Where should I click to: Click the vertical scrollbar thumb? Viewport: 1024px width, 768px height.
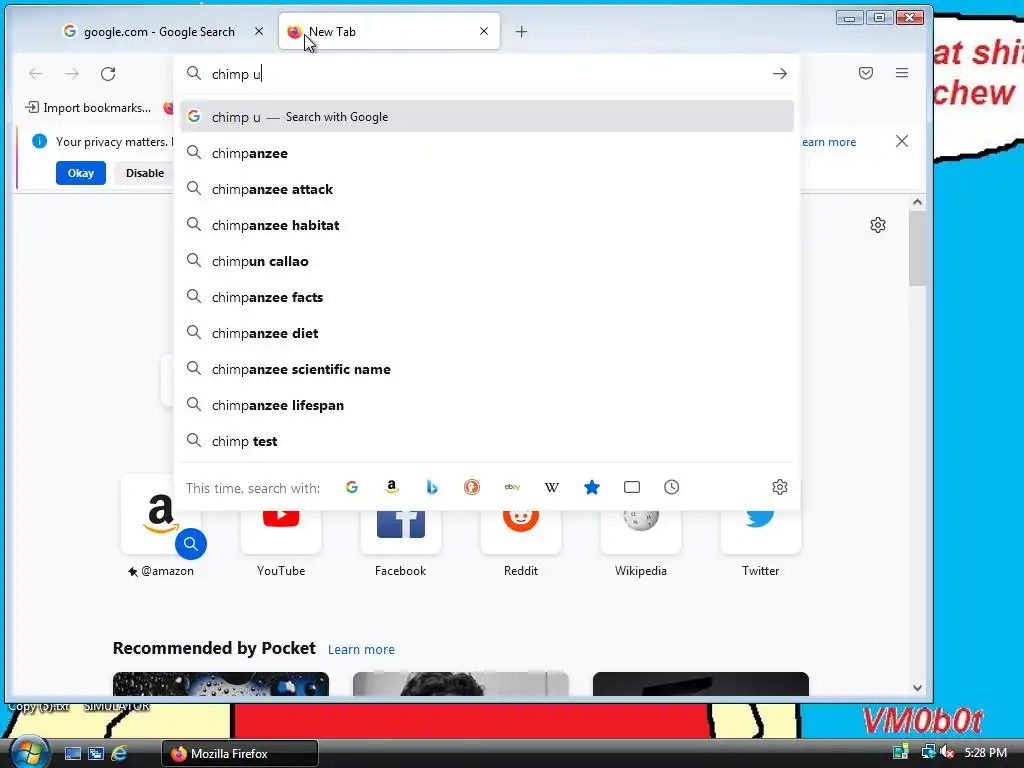[917, 248]
